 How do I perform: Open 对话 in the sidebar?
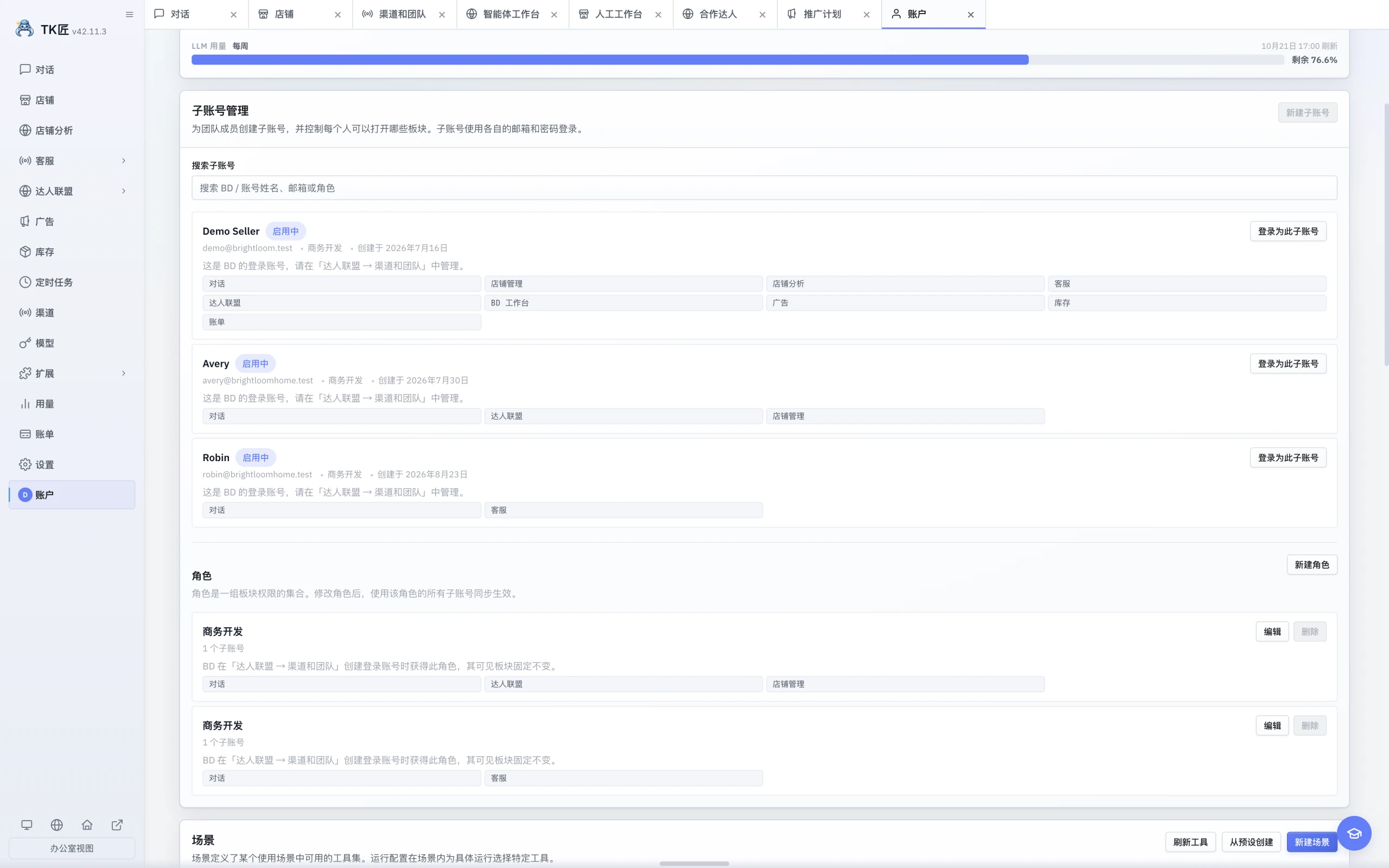tap(72, 69)
